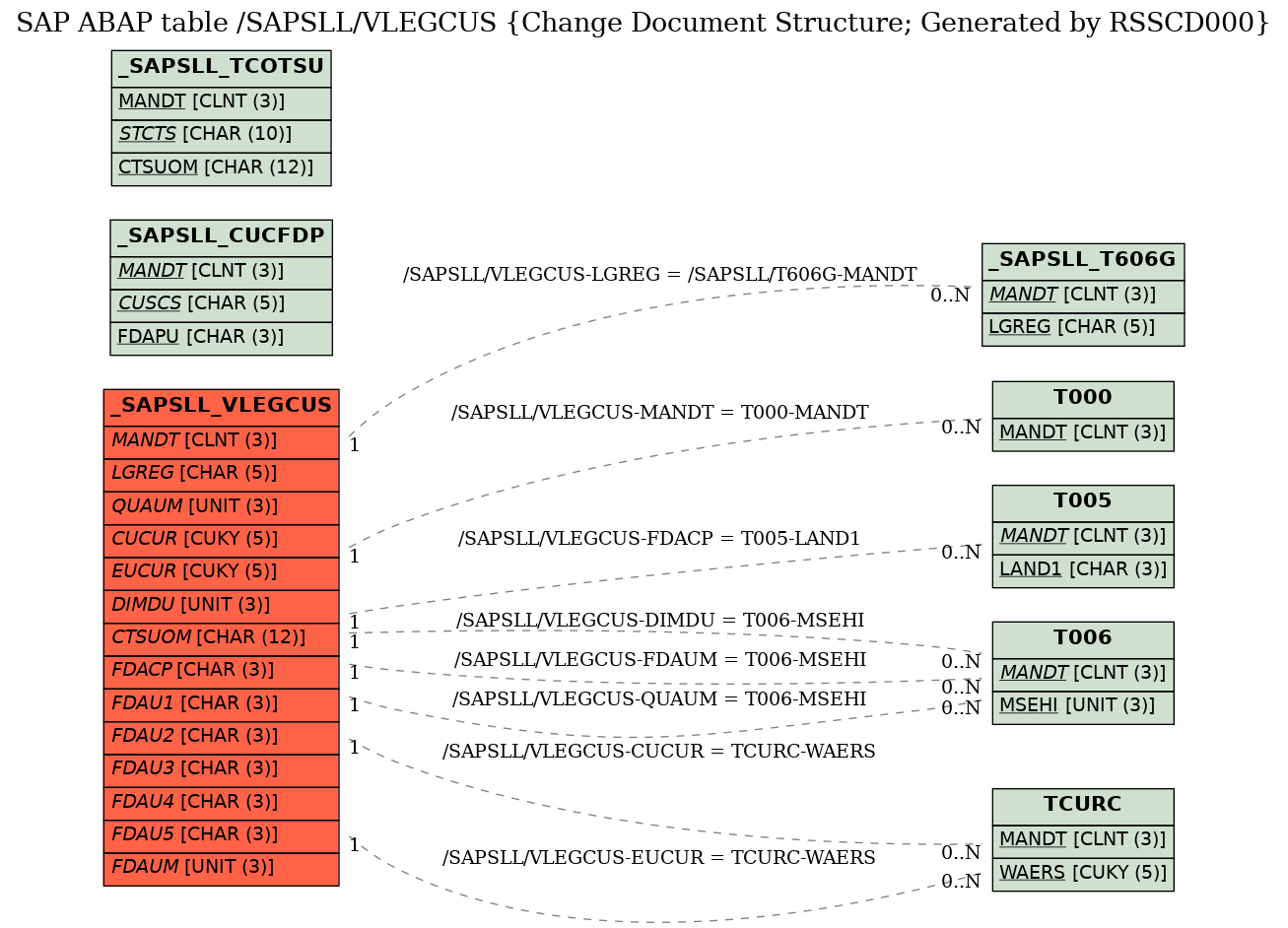
Task: Select MANDT [CLNT (3)] in the T005 table
Action: click(x=1083, y=537)
